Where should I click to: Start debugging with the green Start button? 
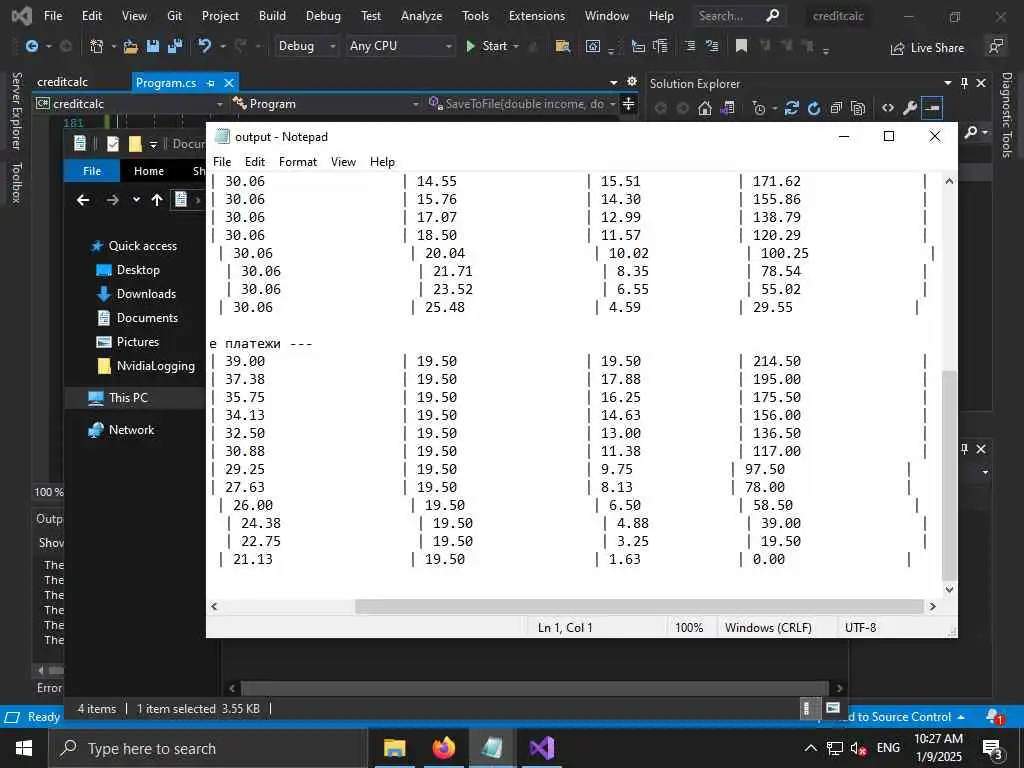(x=487, y=46)
